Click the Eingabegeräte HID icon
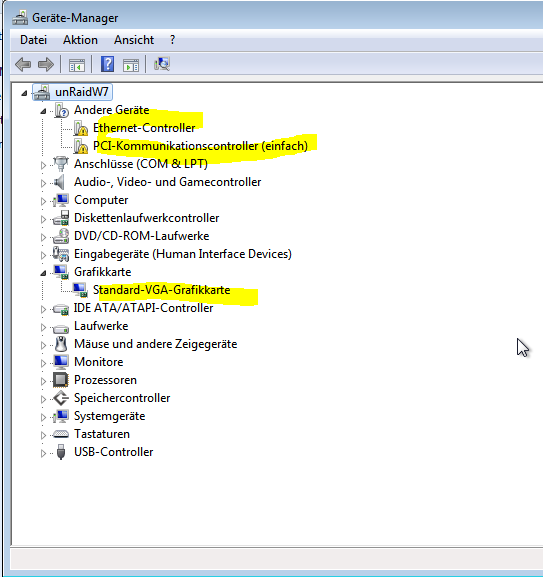The image size is (543, 577). (x=61, y=254)
